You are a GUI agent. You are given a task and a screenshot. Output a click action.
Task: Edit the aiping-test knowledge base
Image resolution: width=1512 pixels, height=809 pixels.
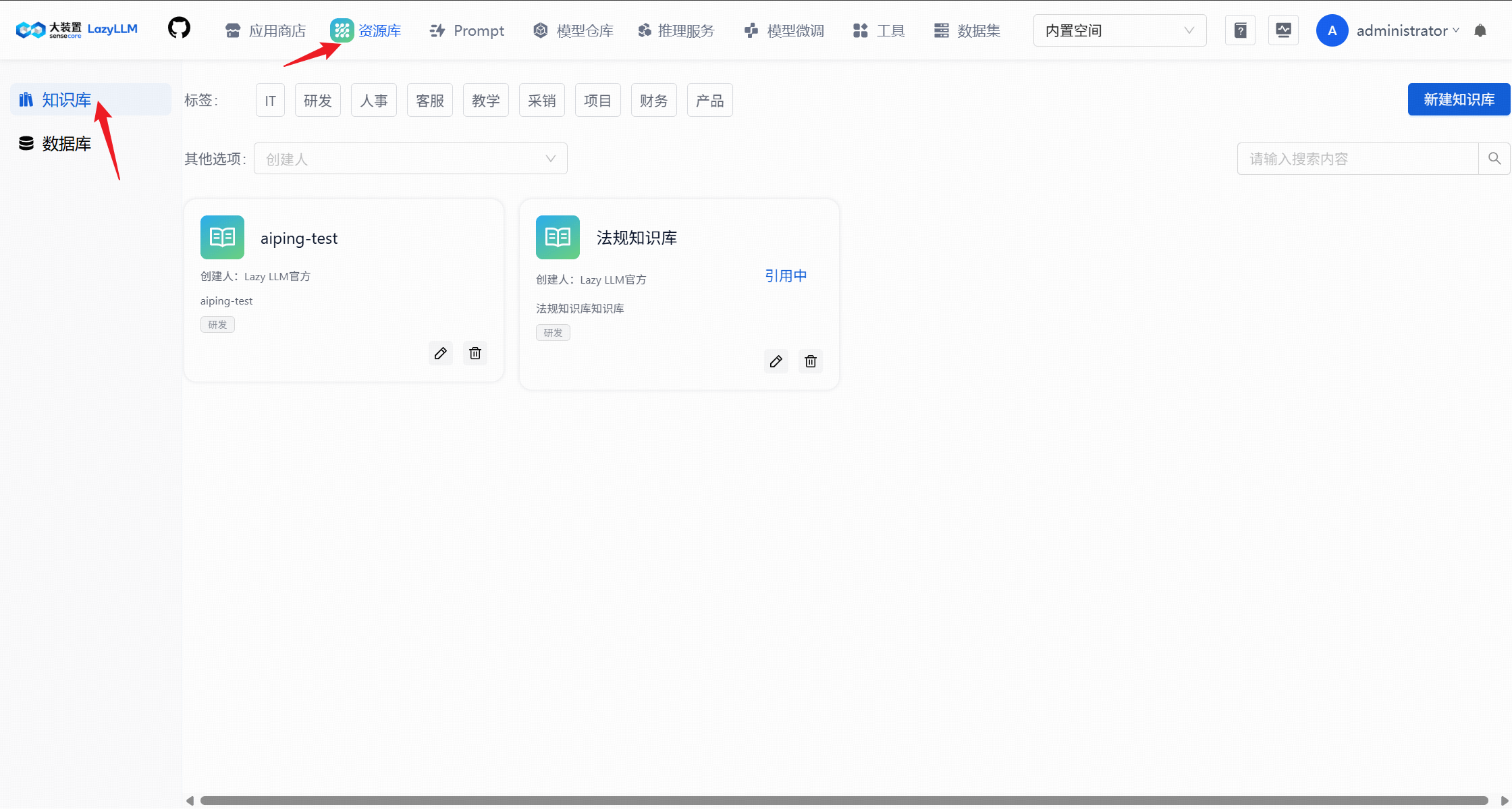point(440,353)
